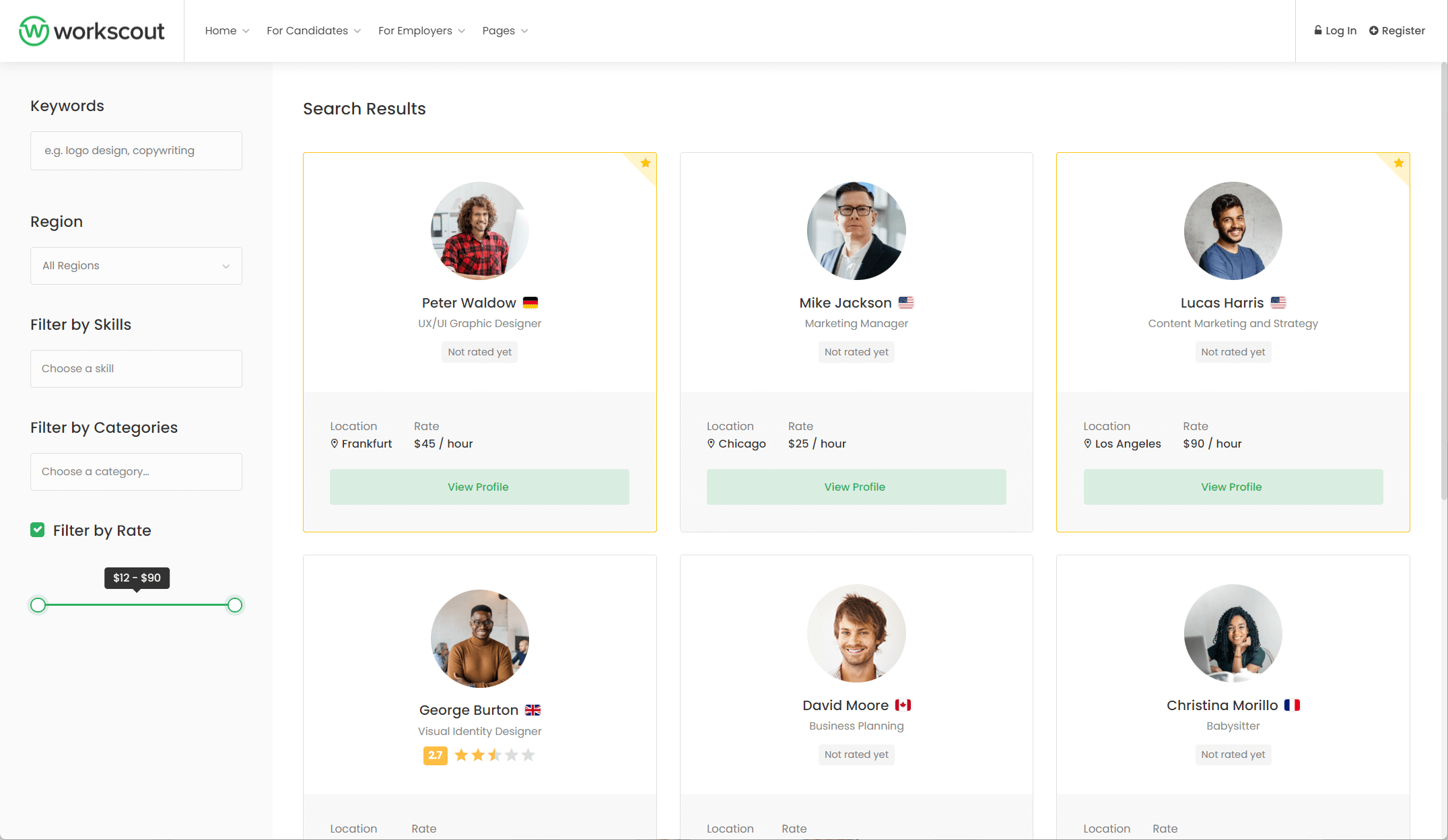The image size is (1448, 840).
Task: Open the Choose a category selector
Action: [136, 472]
